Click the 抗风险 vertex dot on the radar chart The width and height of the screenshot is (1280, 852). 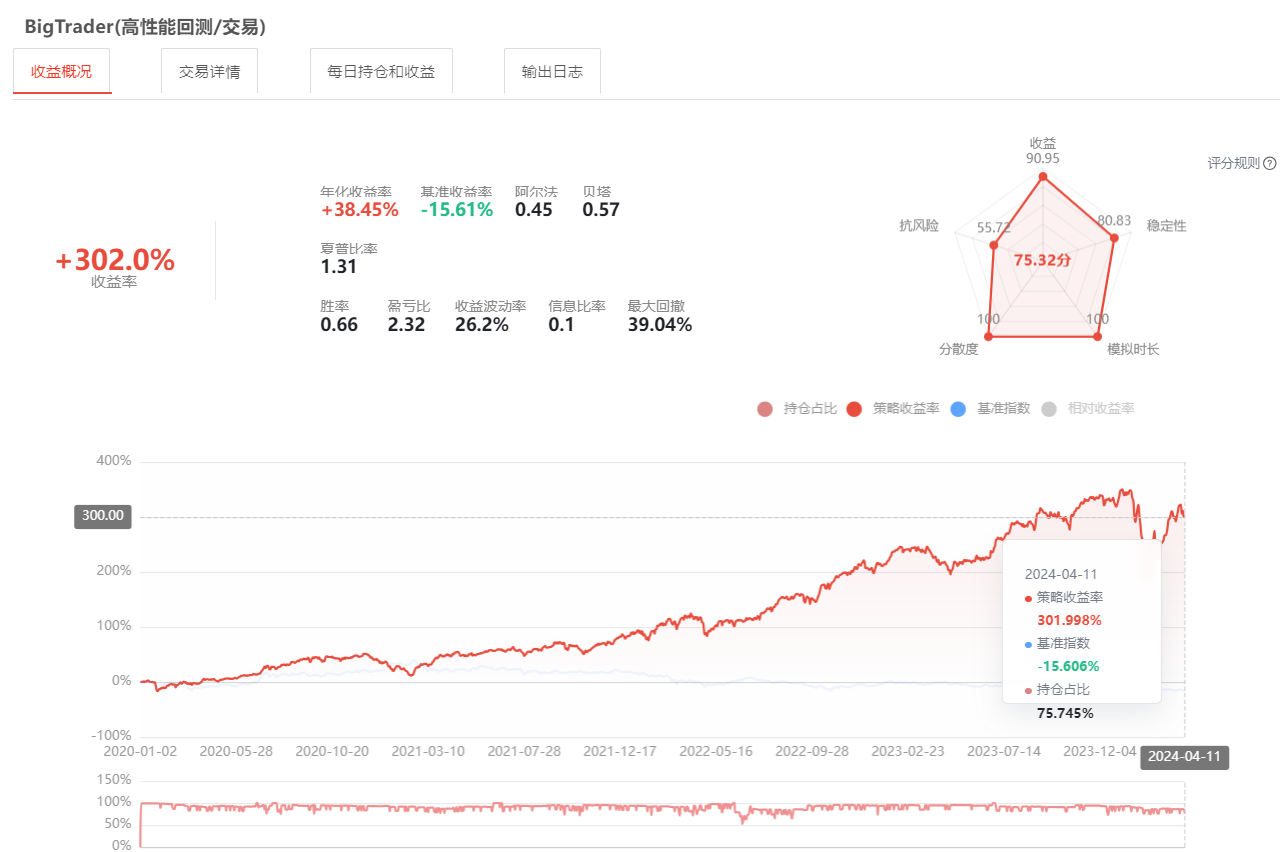[993, 245]
